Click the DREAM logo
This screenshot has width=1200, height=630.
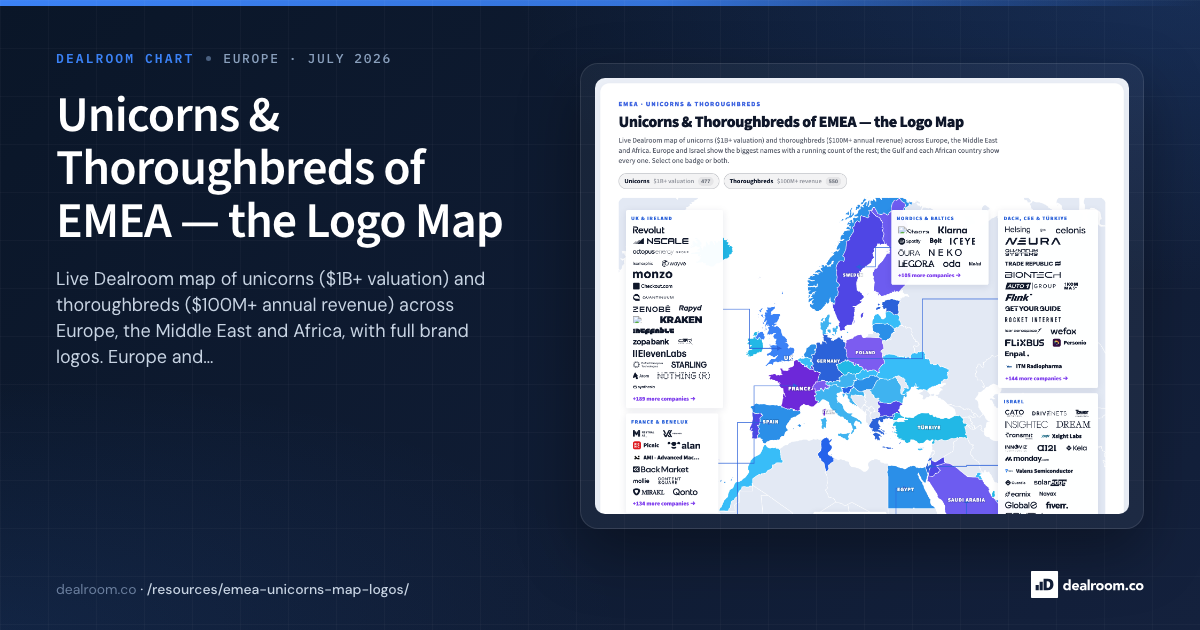click(x=1073, y=424)
